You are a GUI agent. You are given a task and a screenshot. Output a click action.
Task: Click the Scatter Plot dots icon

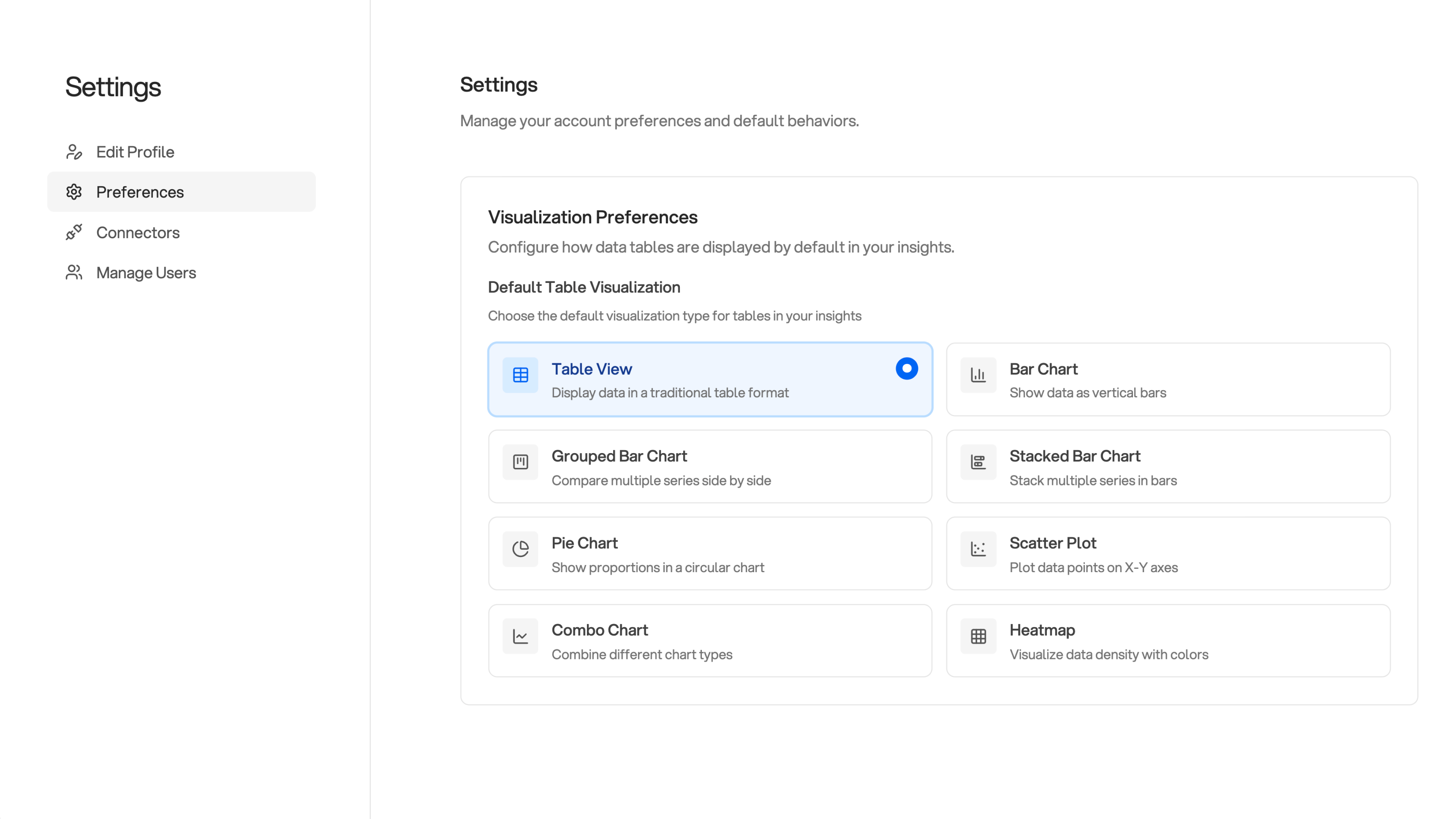pyautogui.click(x=978, y=549)
